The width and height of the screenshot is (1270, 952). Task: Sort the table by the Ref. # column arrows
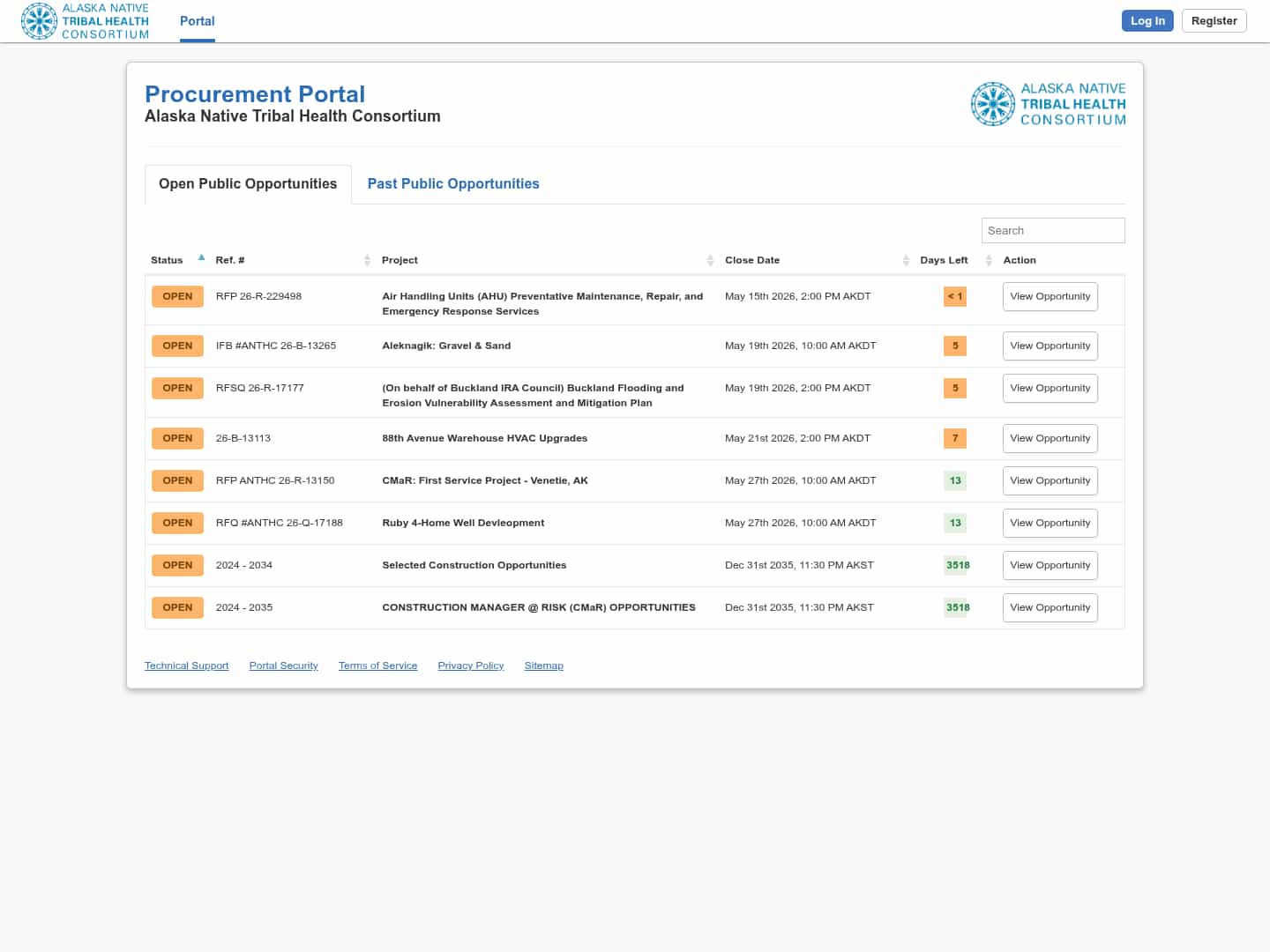pos(367,260)
